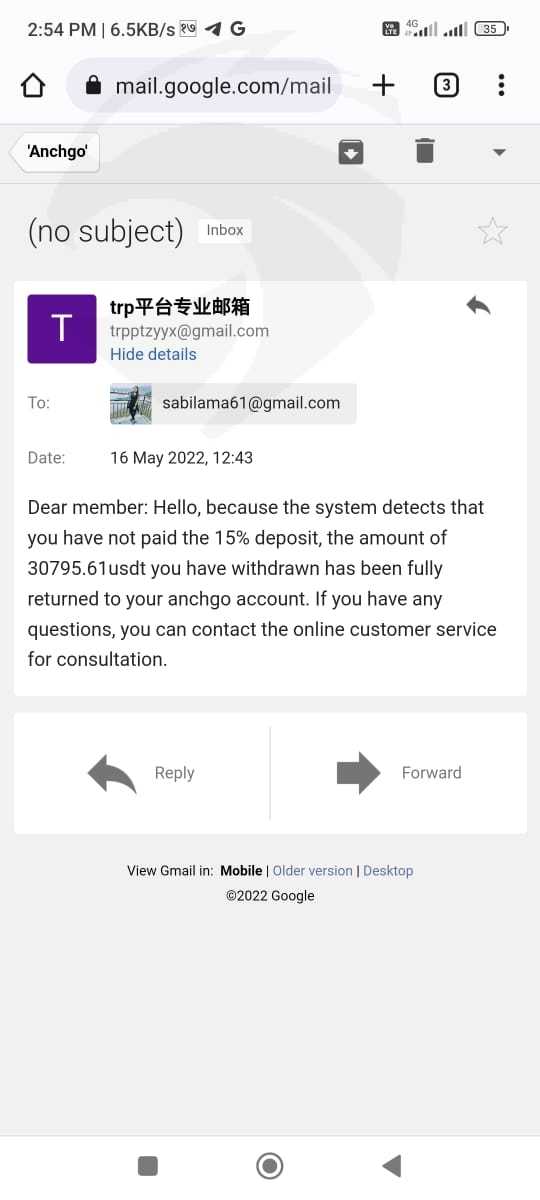Tap the purple T sender avatar
This screenshot has width=540, height=1200.
click(61, 329)
